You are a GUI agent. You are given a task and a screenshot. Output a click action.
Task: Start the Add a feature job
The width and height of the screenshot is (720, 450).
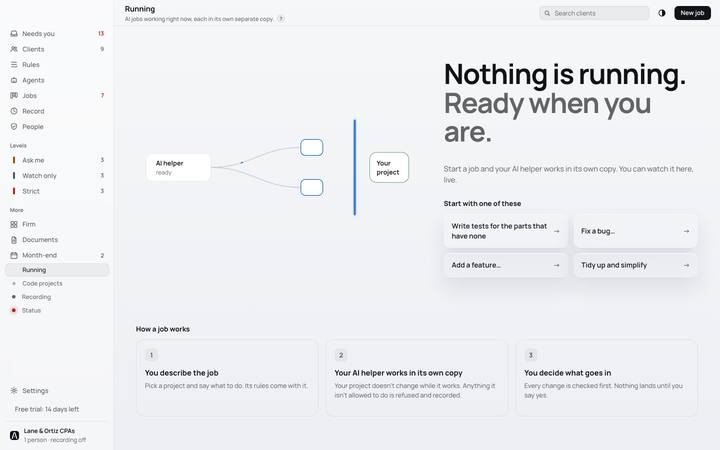506,265
